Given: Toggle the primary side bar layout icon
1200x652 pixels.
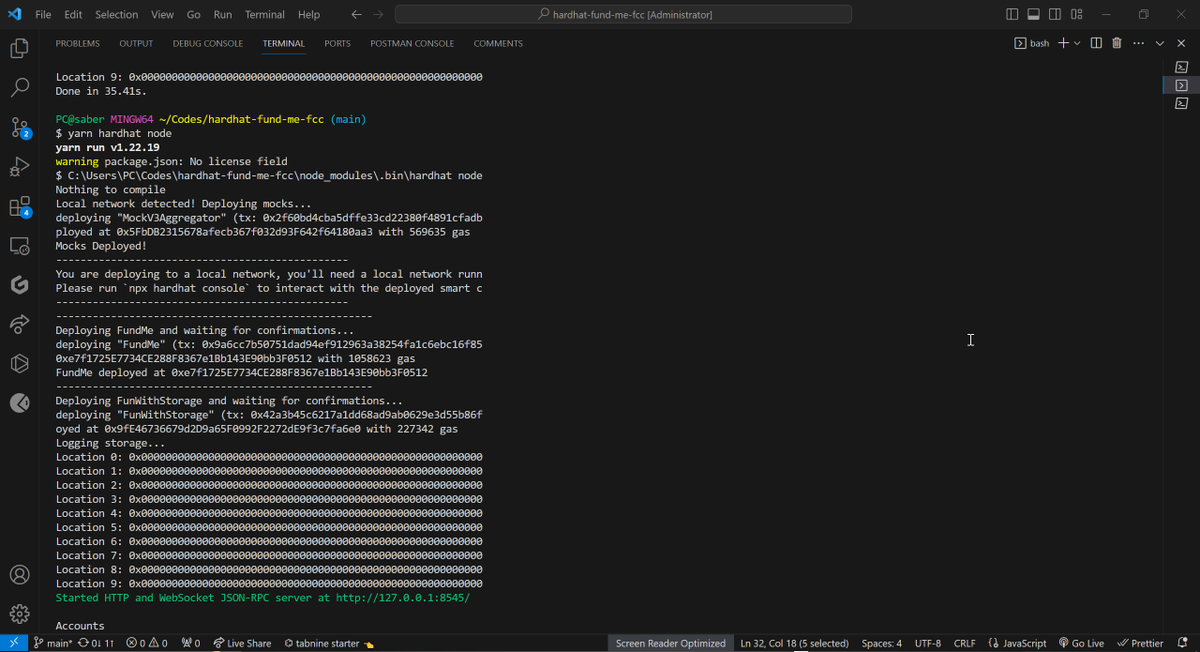Looking at the screenshot, I should click(1012, 14).
